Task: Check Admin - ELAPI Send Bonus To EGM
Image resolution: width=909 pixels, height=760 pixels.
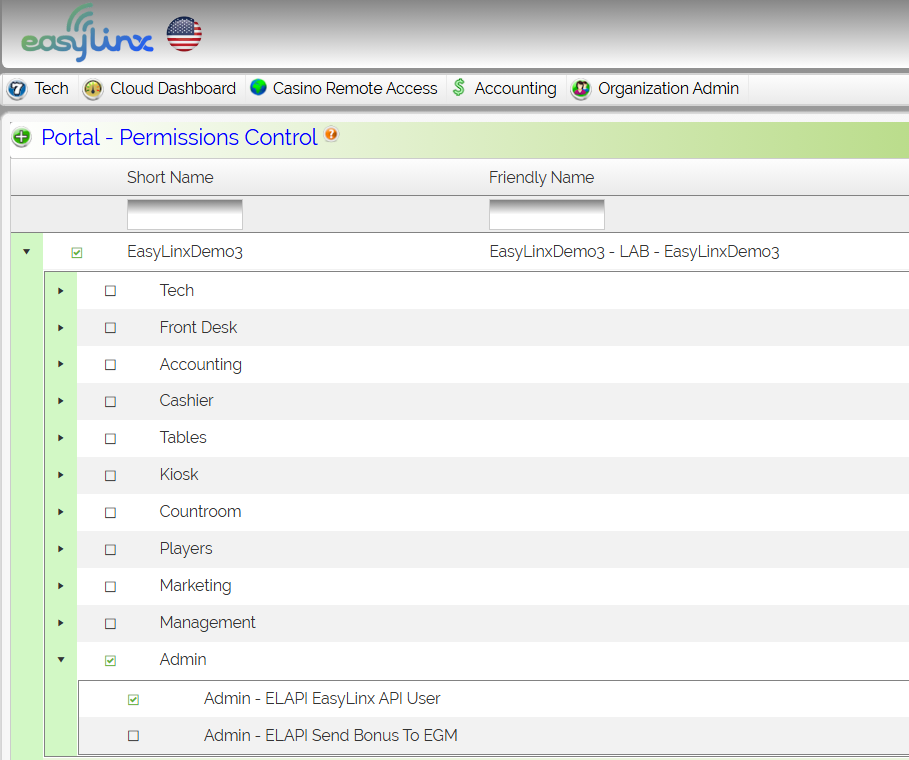Action: coord(133,736)
